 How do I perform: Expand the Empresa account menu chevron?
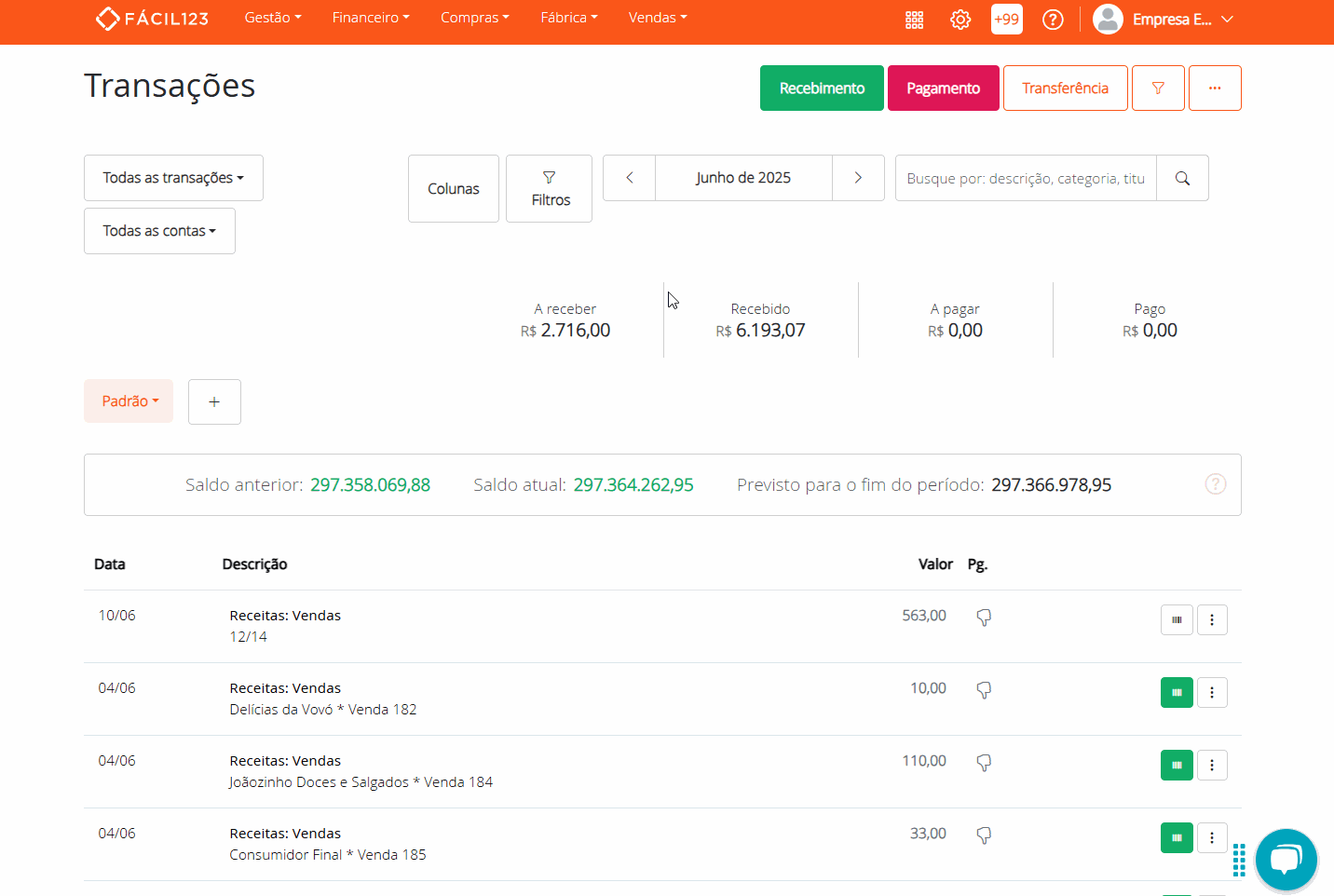point(1227,20)
